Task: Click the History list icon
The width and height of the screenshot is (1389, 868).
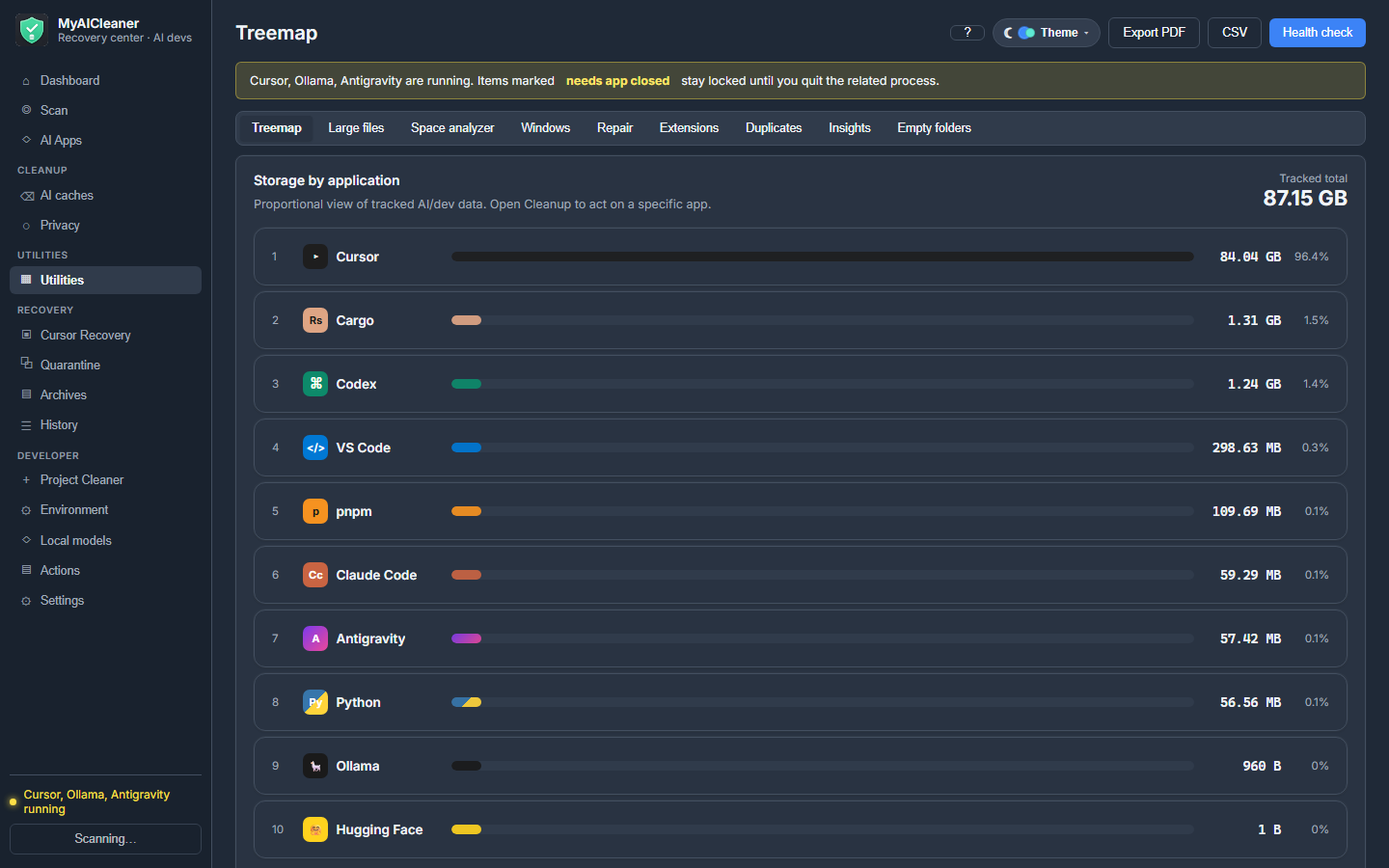Action: click(26, 425)
